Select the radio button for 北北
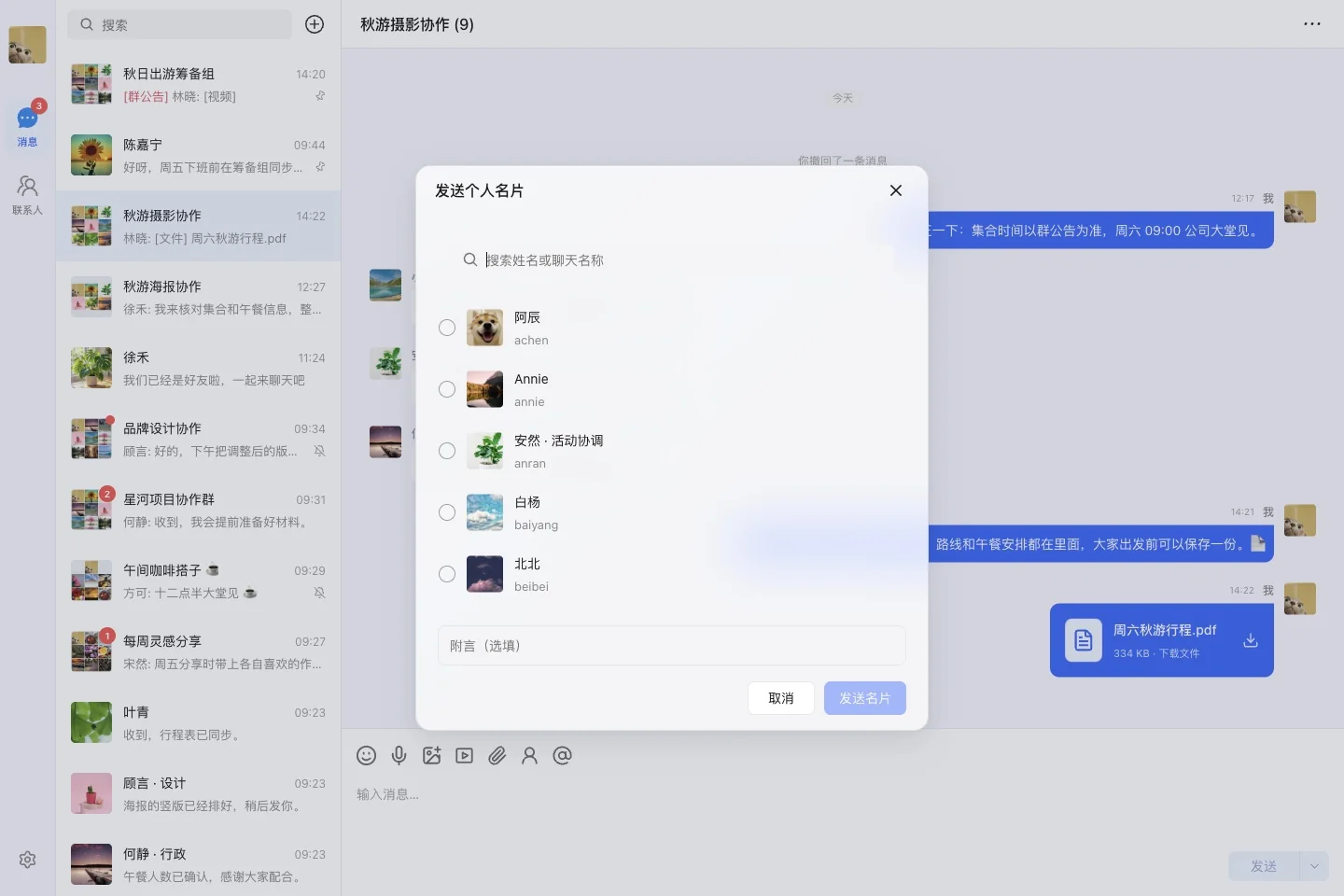This screenshot has width=1344, height=896. 447,574
